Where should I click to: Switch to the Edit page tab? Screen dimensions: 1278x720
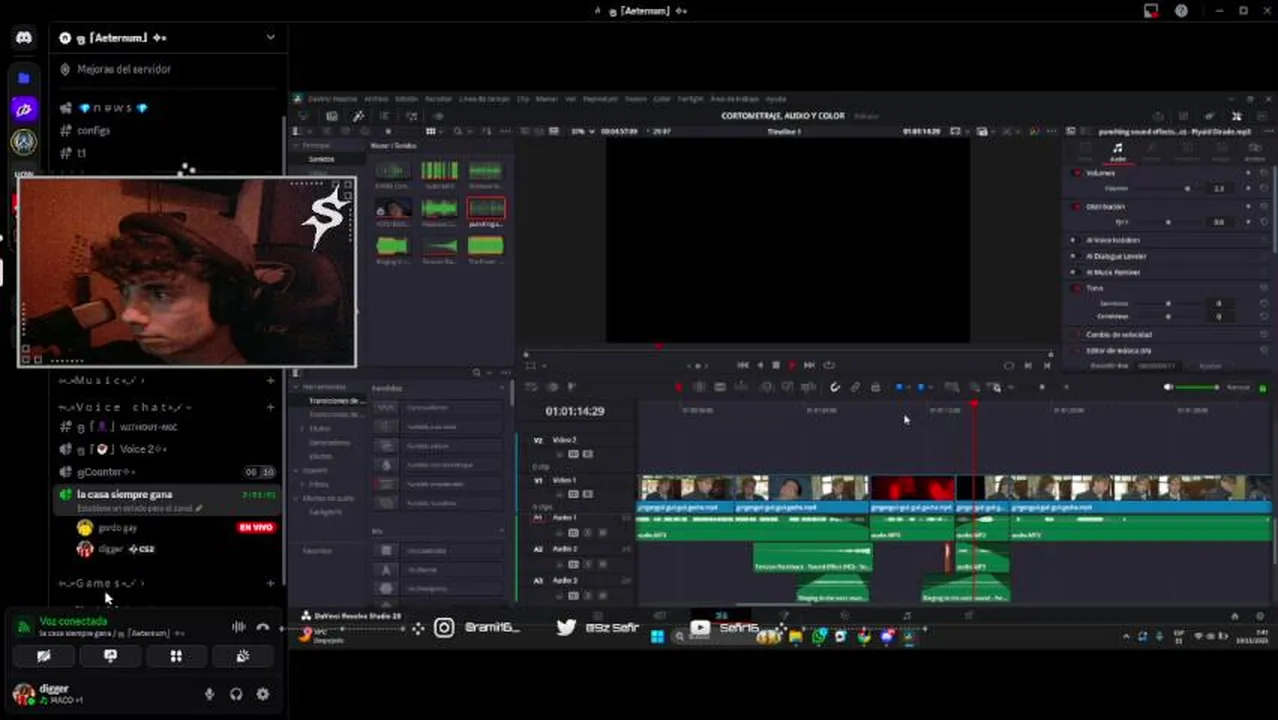tap(721, 616)
